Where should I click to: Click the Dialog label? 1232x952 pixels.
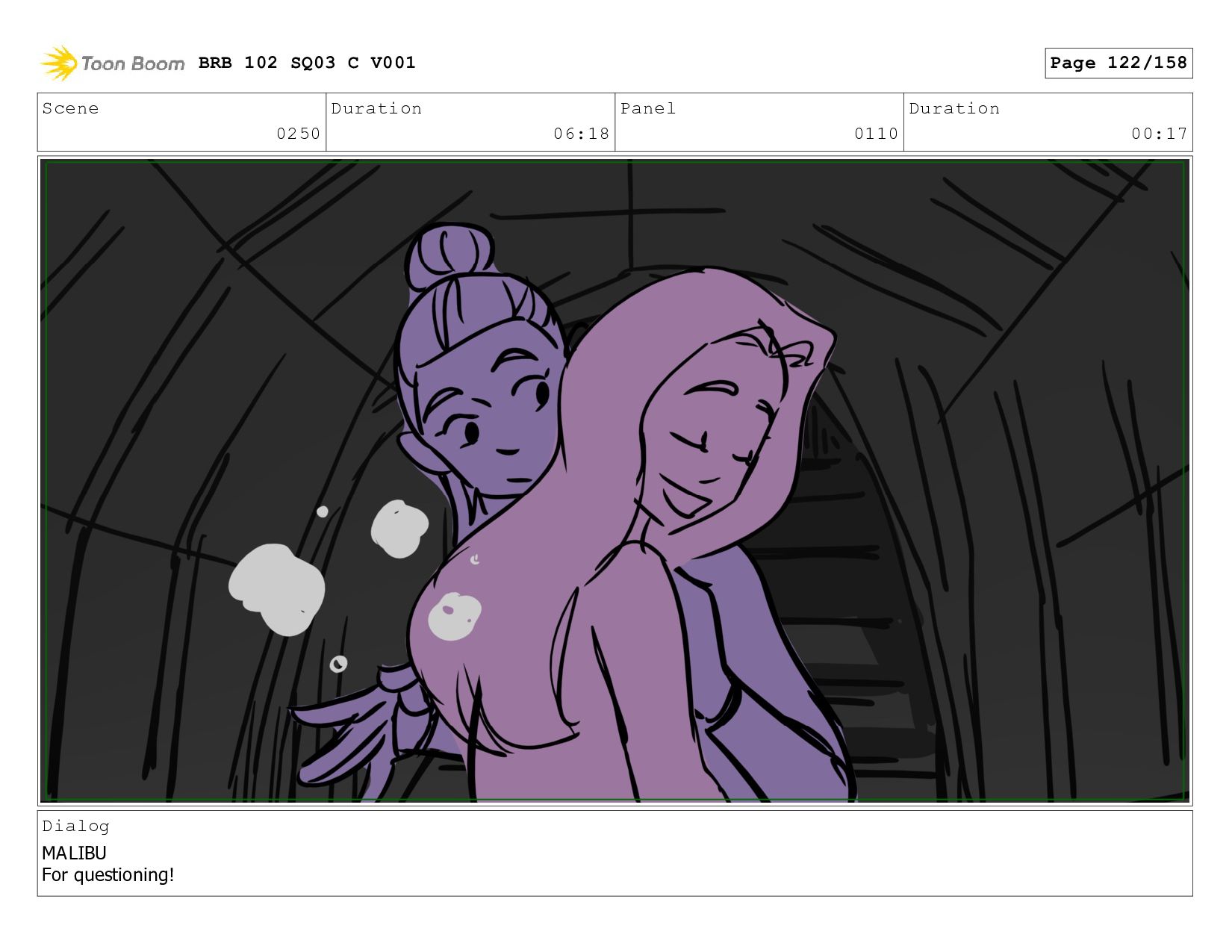(x=75, y=826)
